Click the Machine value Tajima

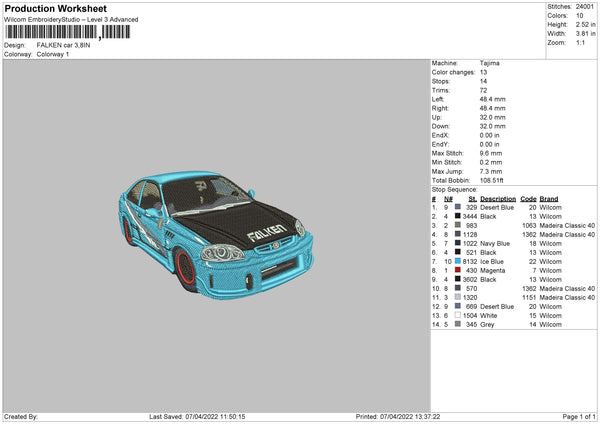click(489, 63)
